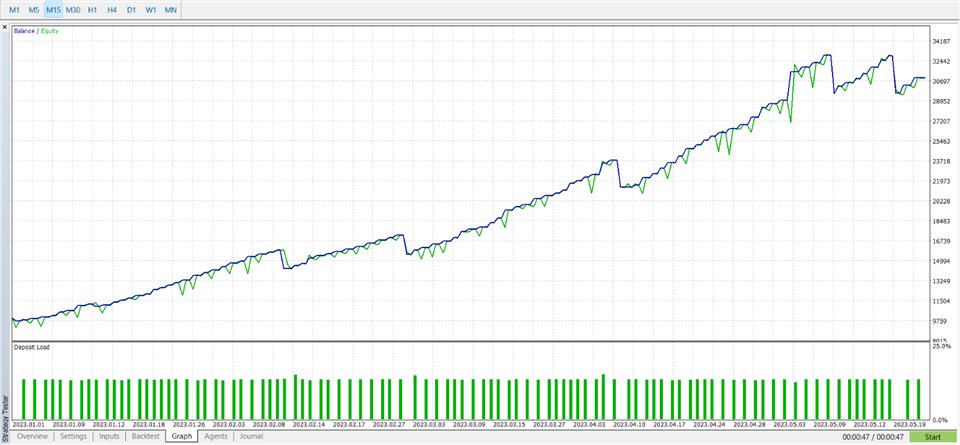Click the 9759 axis value
This screenshot has height=445, width=960.
point(941,321)
